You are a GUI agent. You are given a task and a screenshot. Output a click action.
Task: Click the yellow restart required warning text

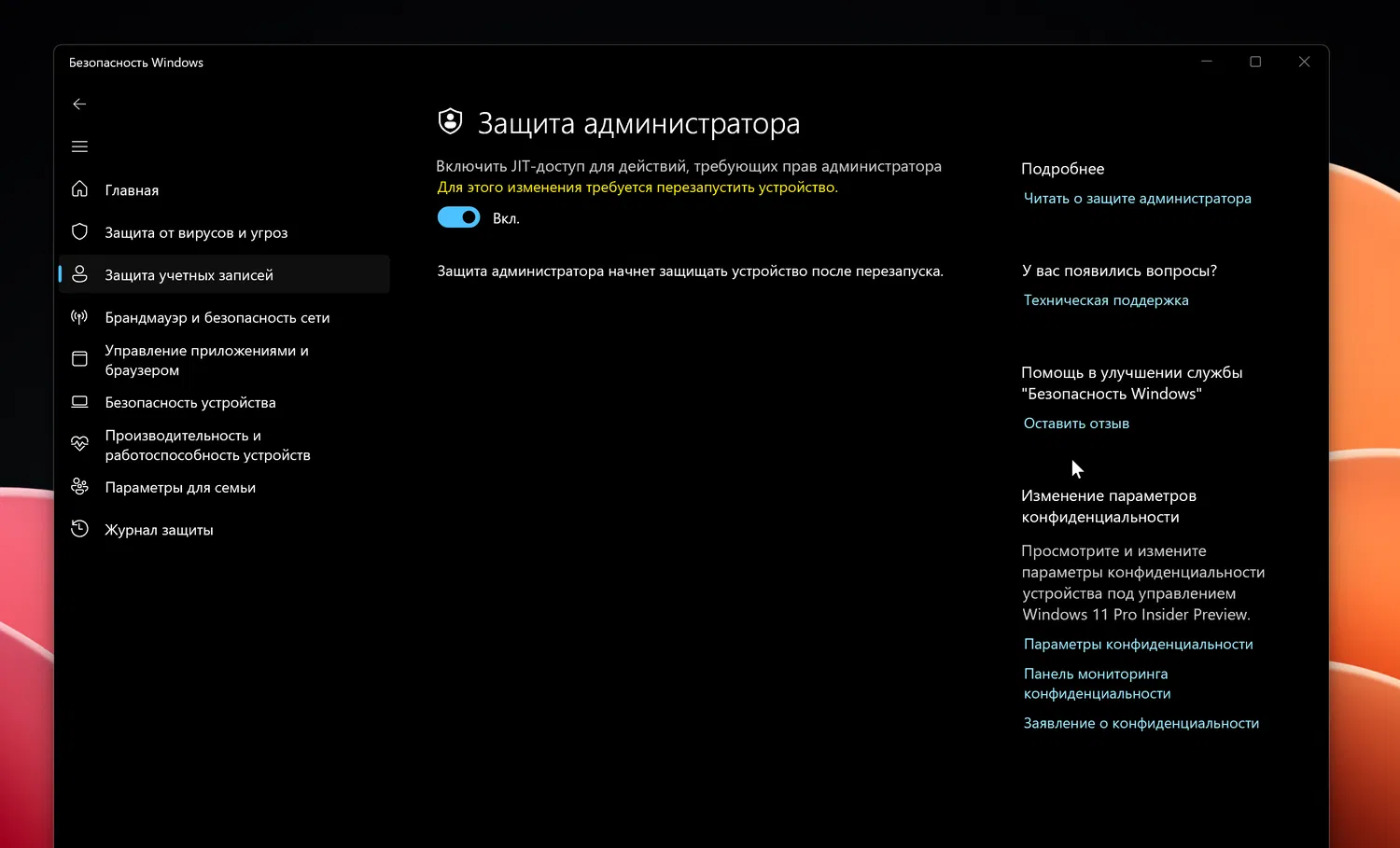pyautogui.click(x=637, y=187)
